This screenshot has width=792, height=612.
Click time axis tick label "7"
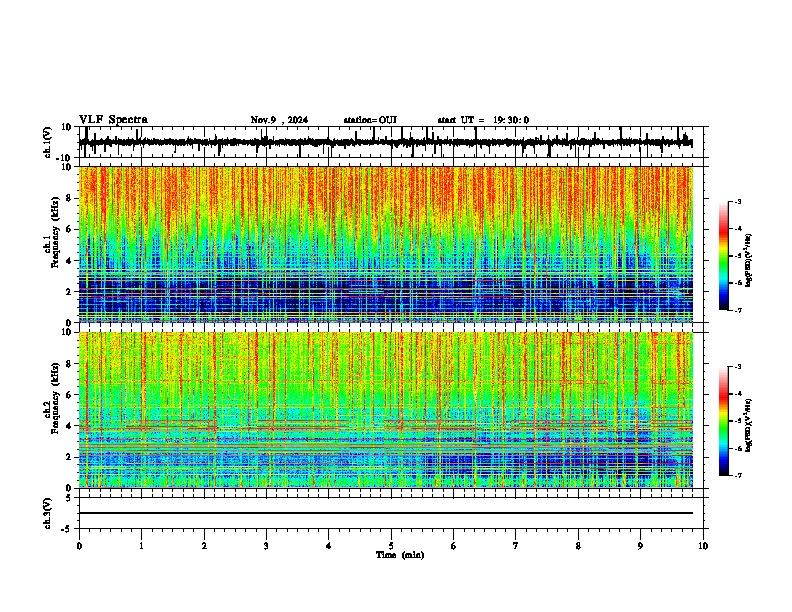click(516, 546)
